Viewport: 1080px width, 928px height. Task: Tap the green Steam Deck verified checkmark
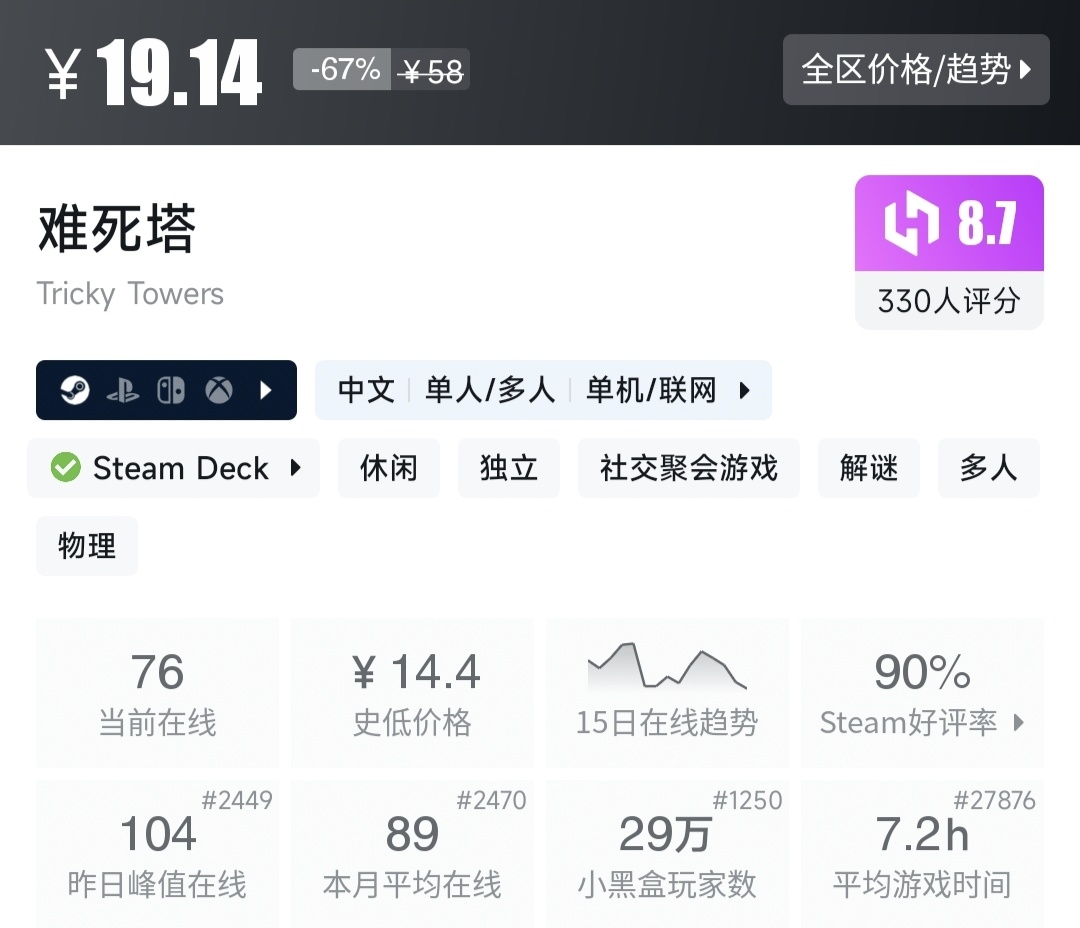pyautogui.click(x=66, y=468)
